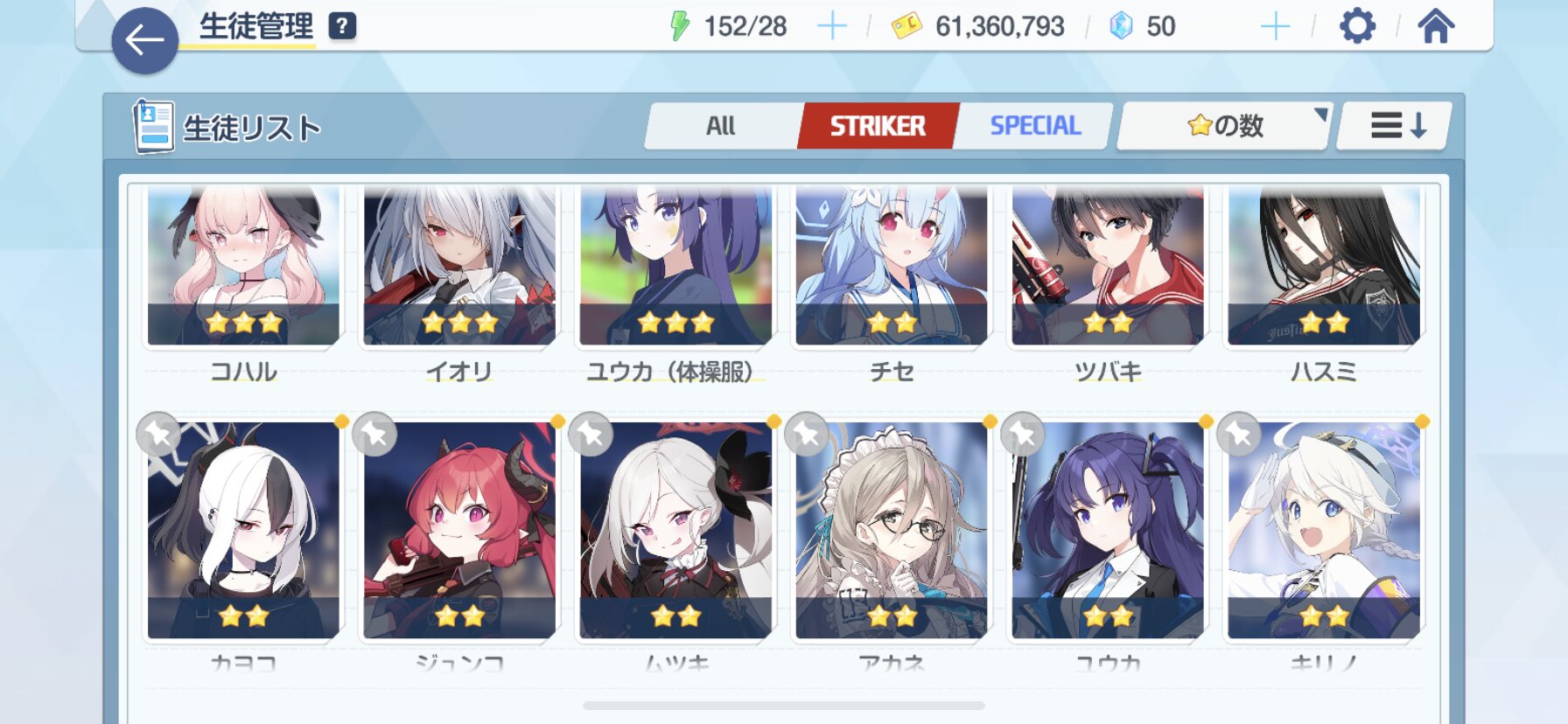1568x724 pixels.
Task: Select the All filter tab
Action: click(x=722, y=126)
